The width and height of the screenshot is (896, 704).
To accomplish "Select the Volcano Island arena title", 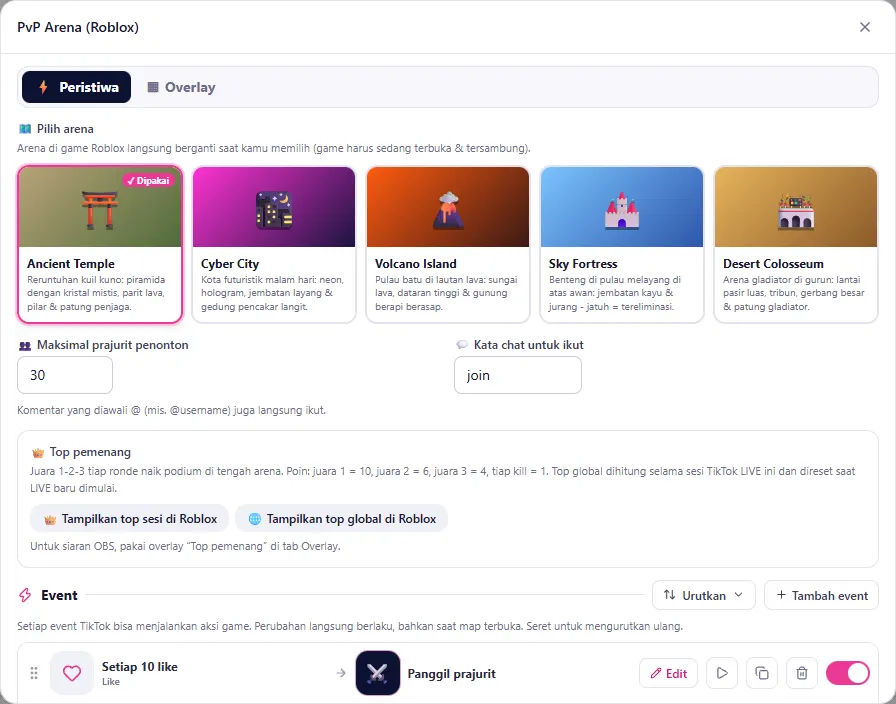I will coord(415,263).
